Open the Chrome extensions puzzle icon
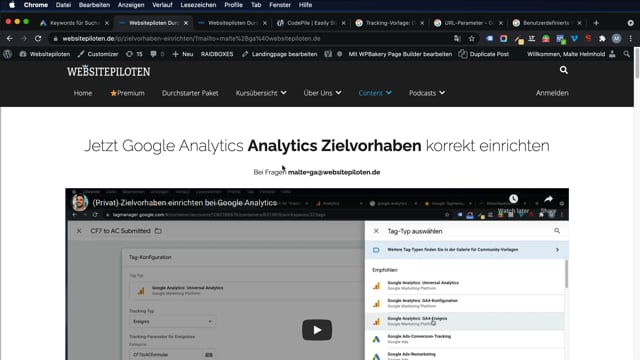The width and height of the screenshot is (640, 360). [602, 38]
